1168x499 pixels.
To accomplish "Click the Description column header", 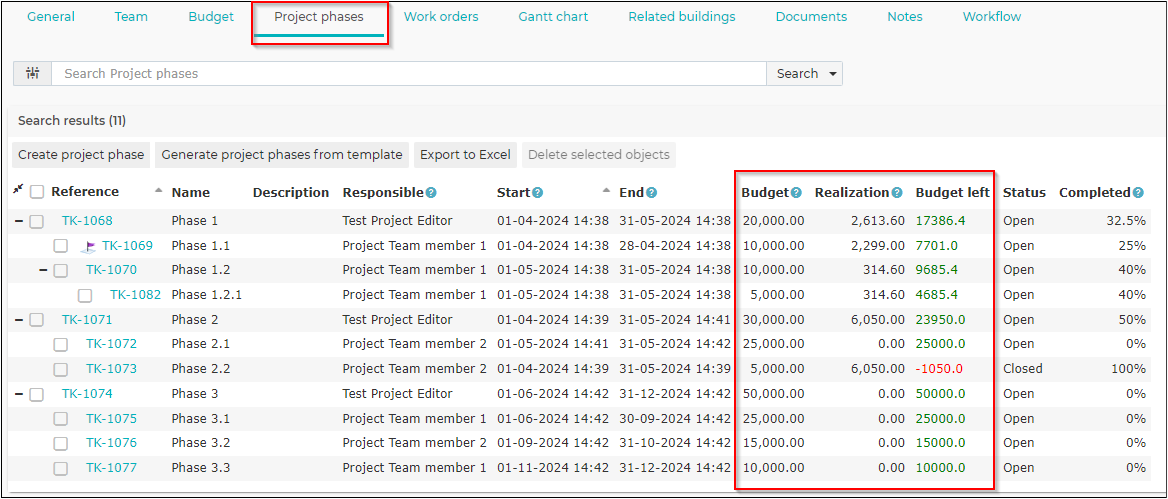I will point(291,193).
